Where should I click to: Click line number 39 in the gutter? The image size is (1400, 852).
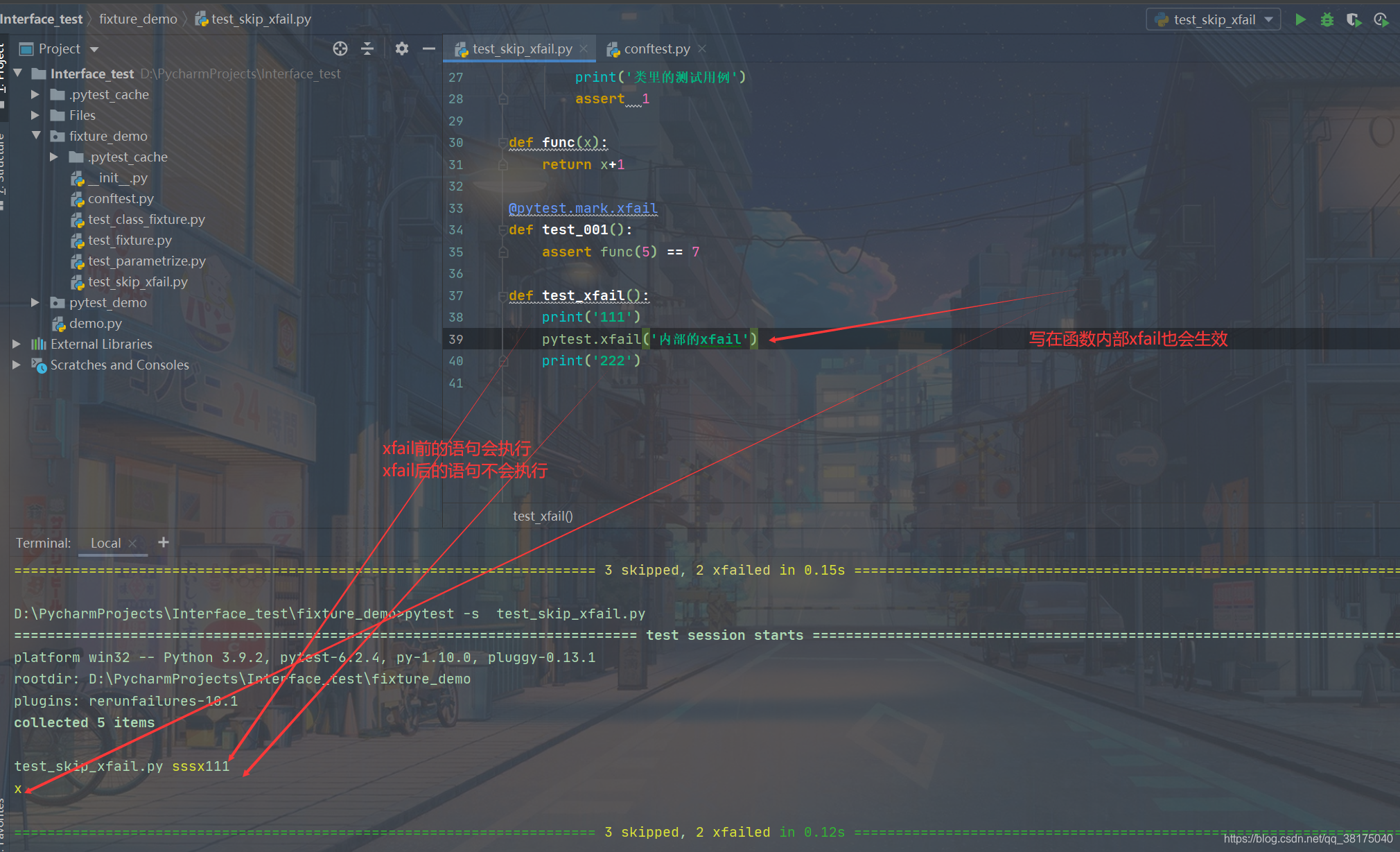[x=455, y=340]
